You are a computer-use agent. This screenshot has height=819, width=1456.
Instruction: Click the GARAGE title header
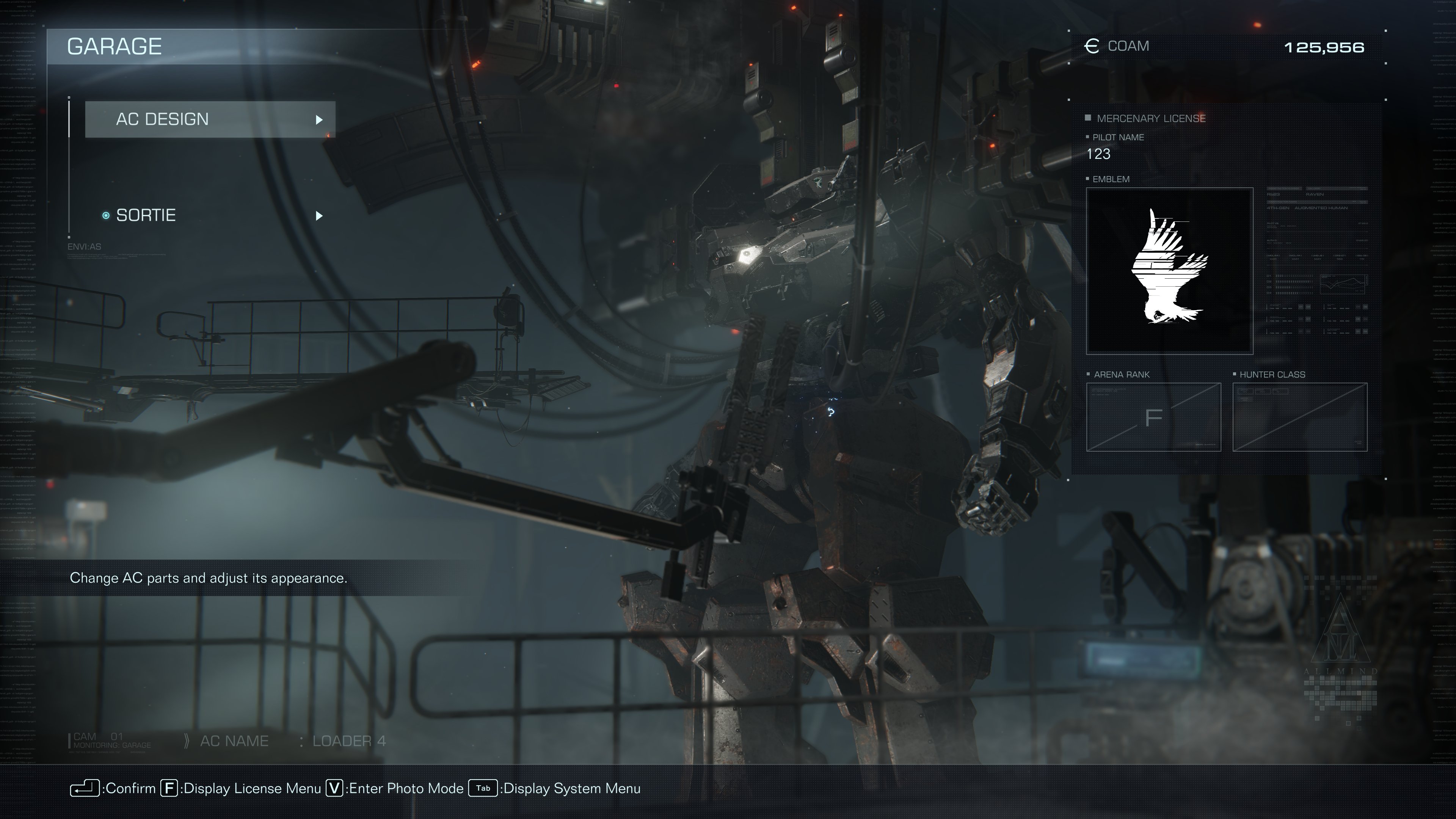115,46
